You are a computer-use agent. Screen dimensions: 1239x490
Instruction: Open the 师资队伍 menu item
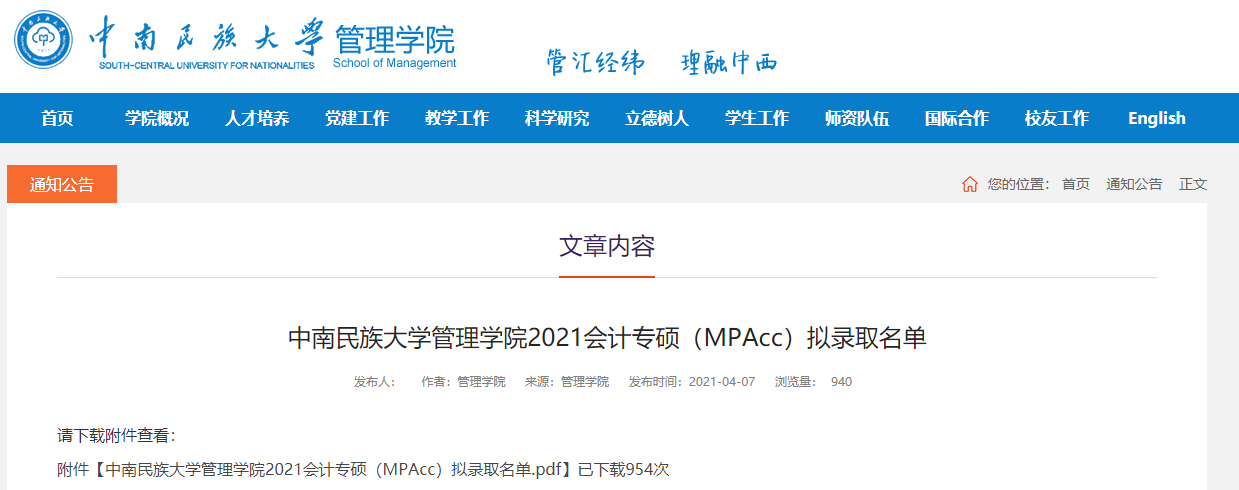(857, 118)
